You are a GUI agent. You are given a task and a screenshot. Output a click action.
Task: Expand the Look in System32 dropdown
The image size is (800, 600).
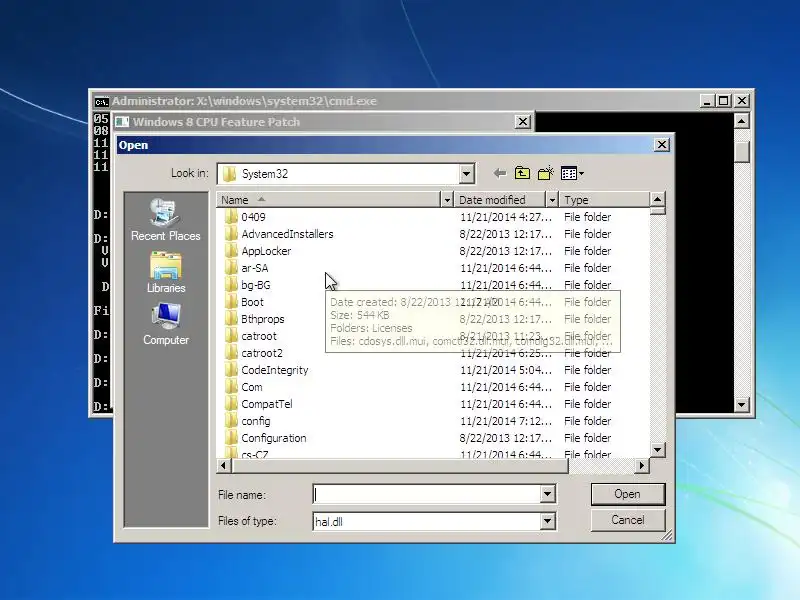[x=466, y=174]
